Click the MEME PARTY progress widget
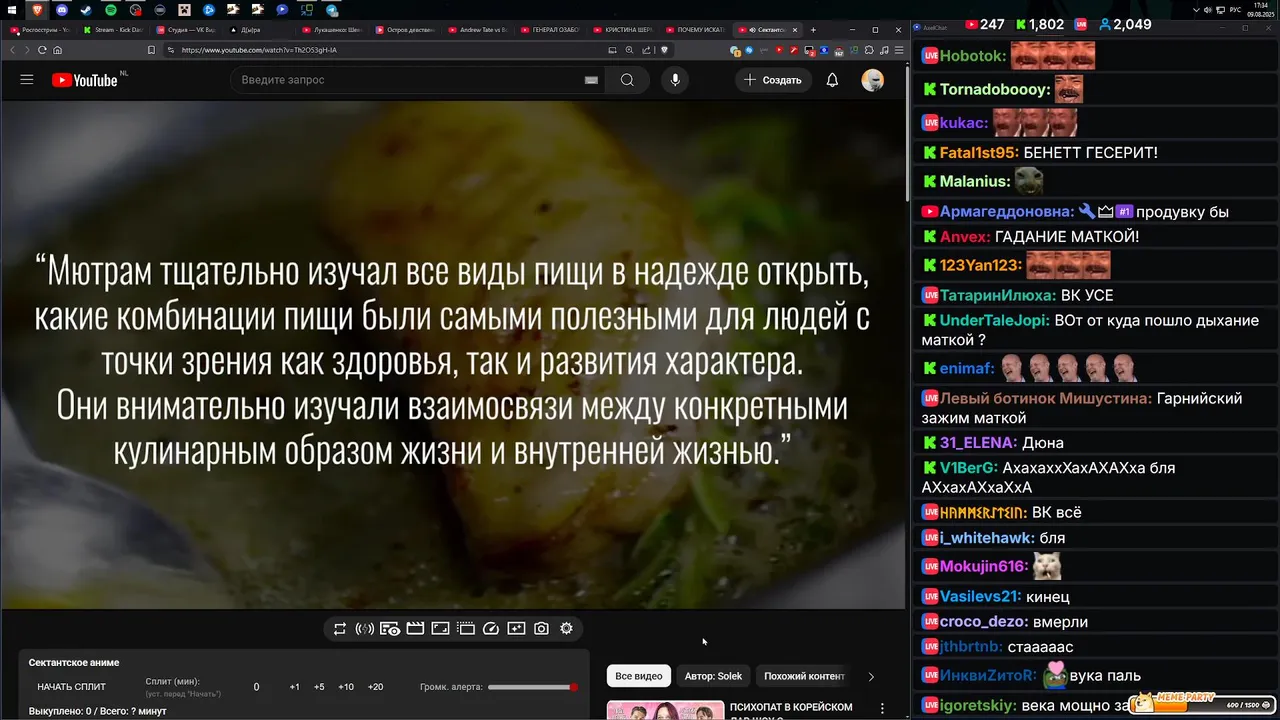The width and height of the screenshot is (1280, 720). (1202, 704)
